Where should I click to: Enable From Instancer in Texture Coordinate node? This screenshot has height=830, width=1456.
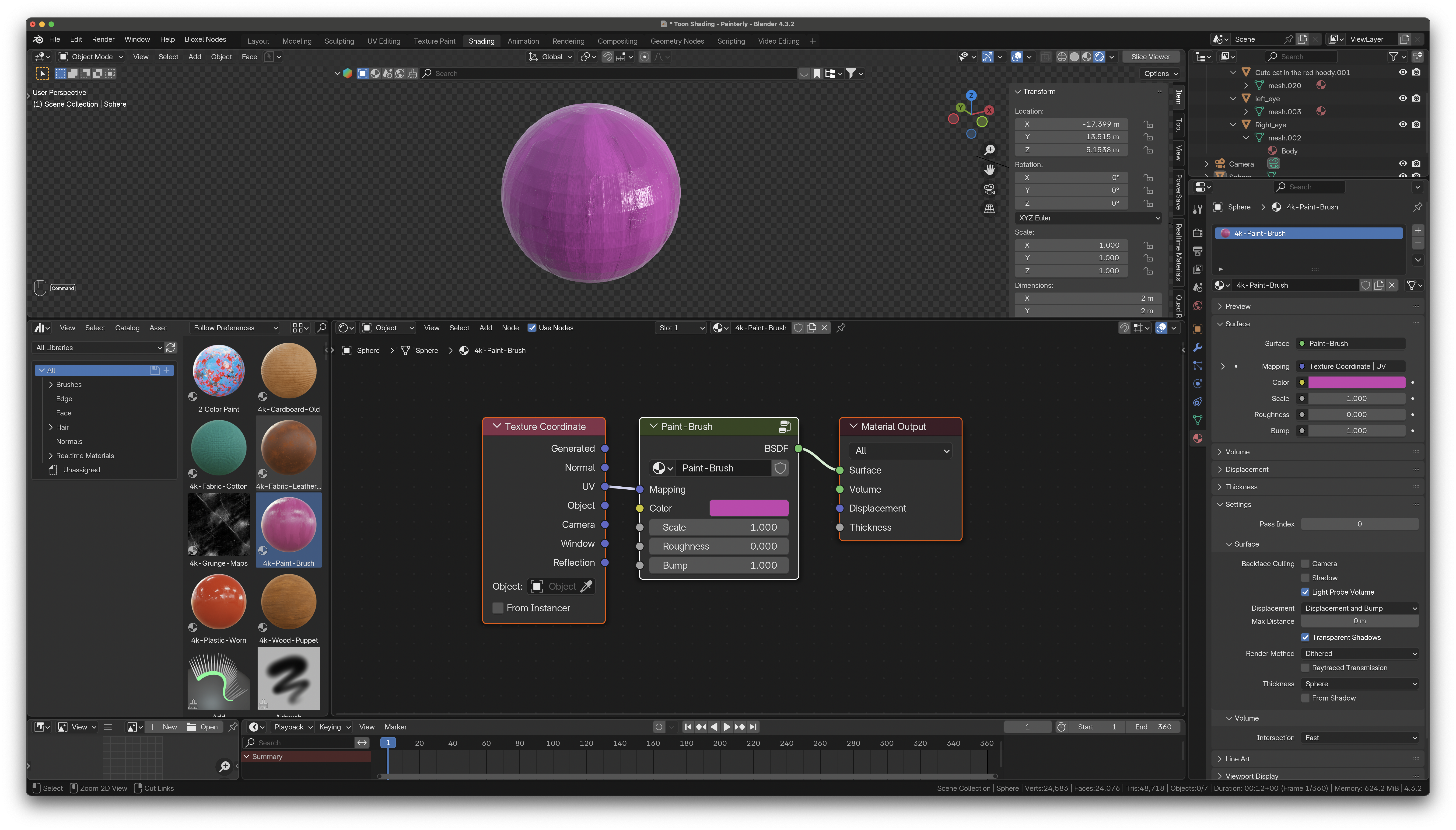click(x=498, y=608)
